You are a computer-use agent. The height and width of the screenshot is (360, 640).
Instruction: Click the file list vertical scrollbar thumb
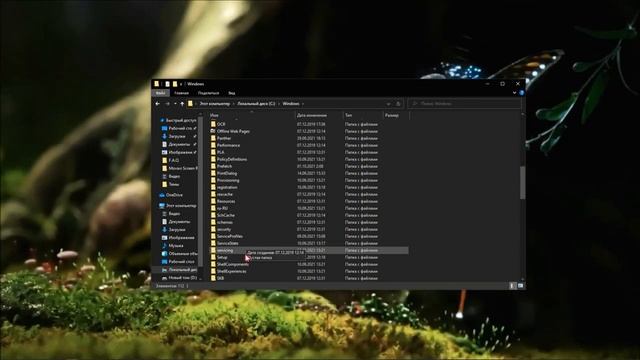click(x=522, y=182)
